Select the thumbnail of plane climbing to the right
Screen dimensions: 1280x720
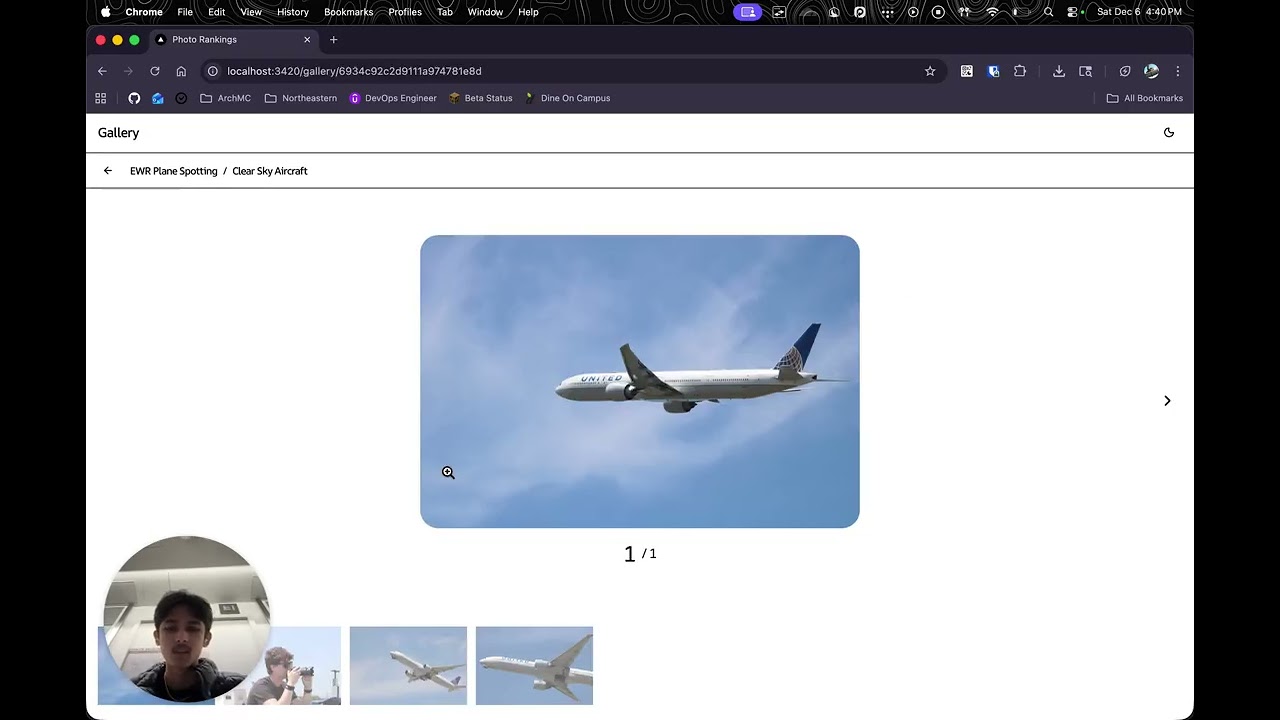pyautogui.click(x=408, y=666)
